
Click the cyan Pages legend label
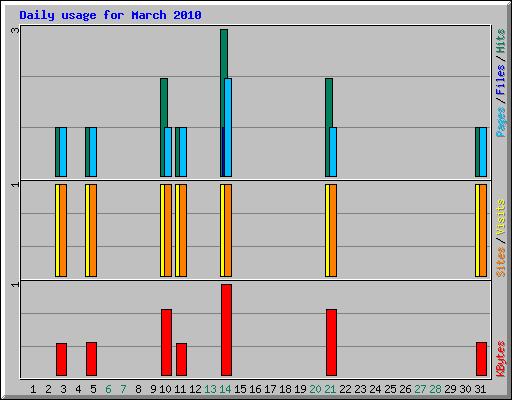[501, 122]
